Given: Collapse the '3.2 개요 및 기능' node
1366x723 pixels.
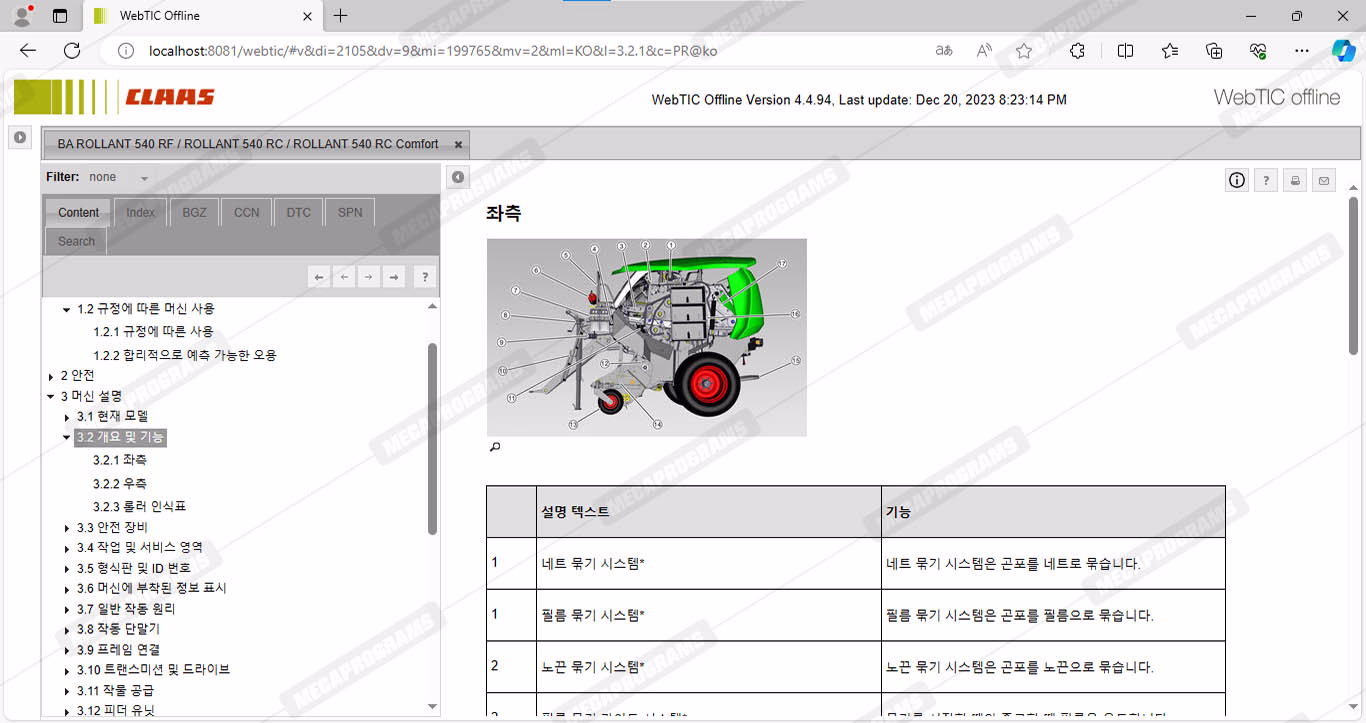Looking at the screenshot, I should click(x=67, y=437).
